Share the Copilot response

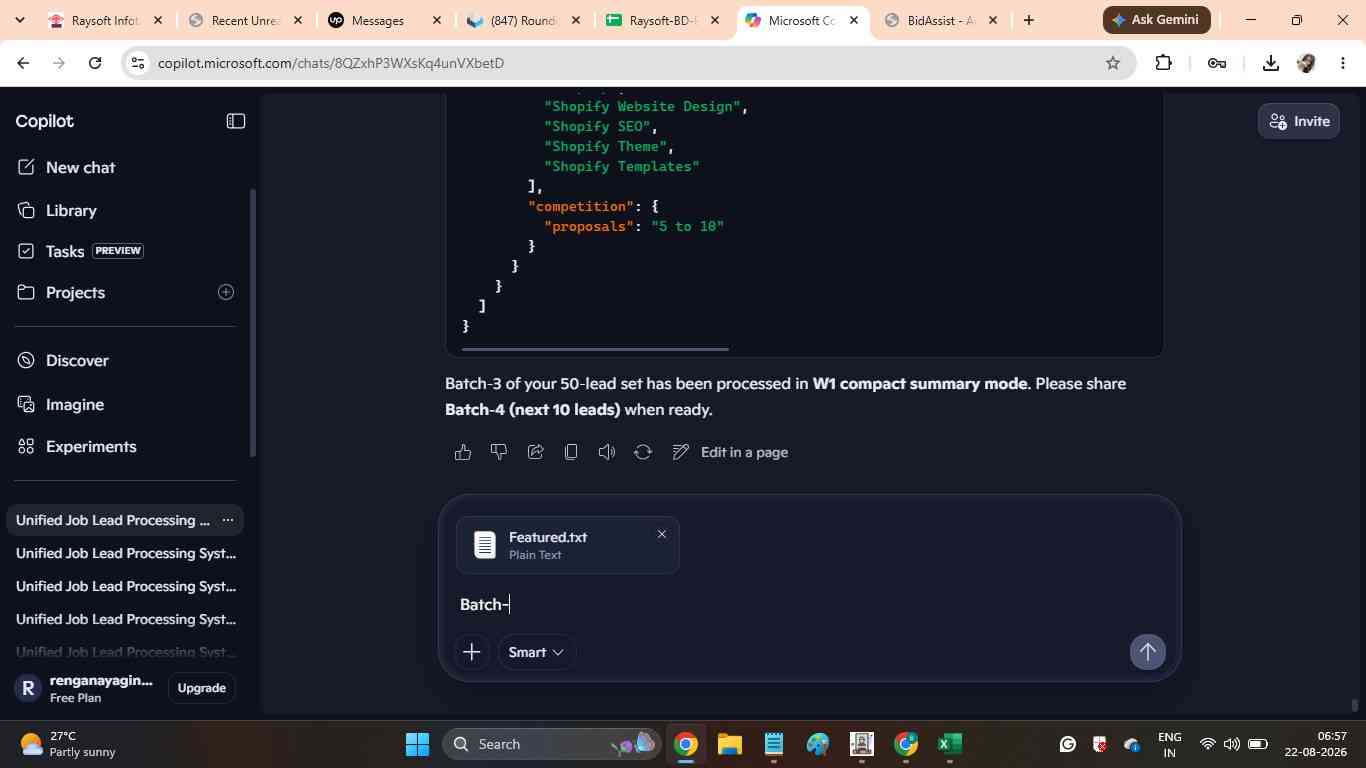[x=535, y=452]
